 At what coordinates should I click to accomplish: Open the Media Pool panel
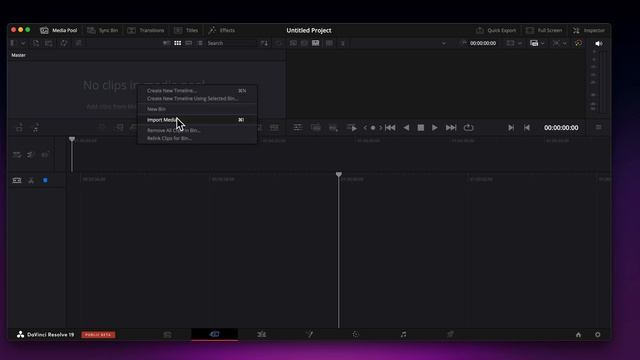[x=59, y=30]
